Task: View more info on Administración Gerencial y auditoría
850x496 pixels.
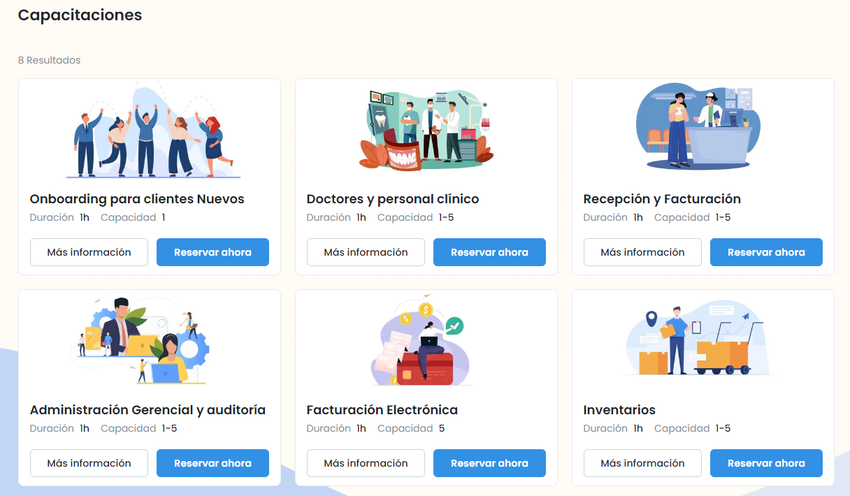Action: 89,463
